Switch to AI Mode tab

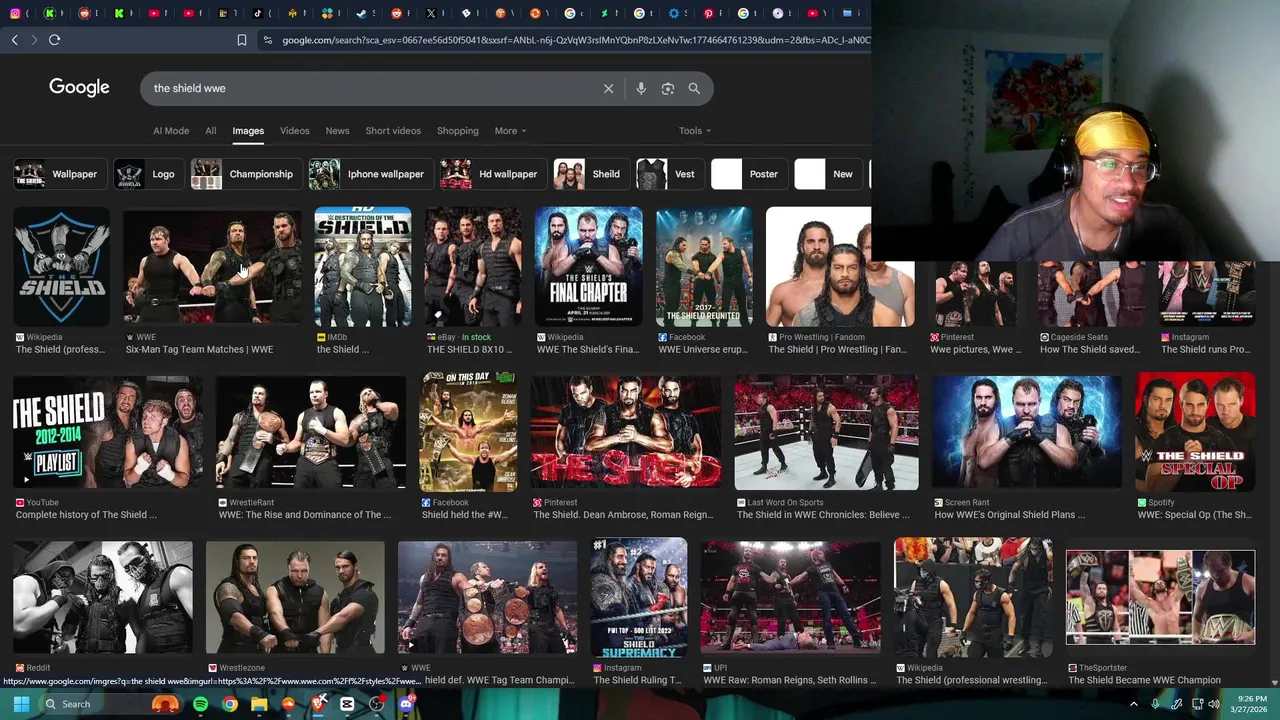coord(171,131)
